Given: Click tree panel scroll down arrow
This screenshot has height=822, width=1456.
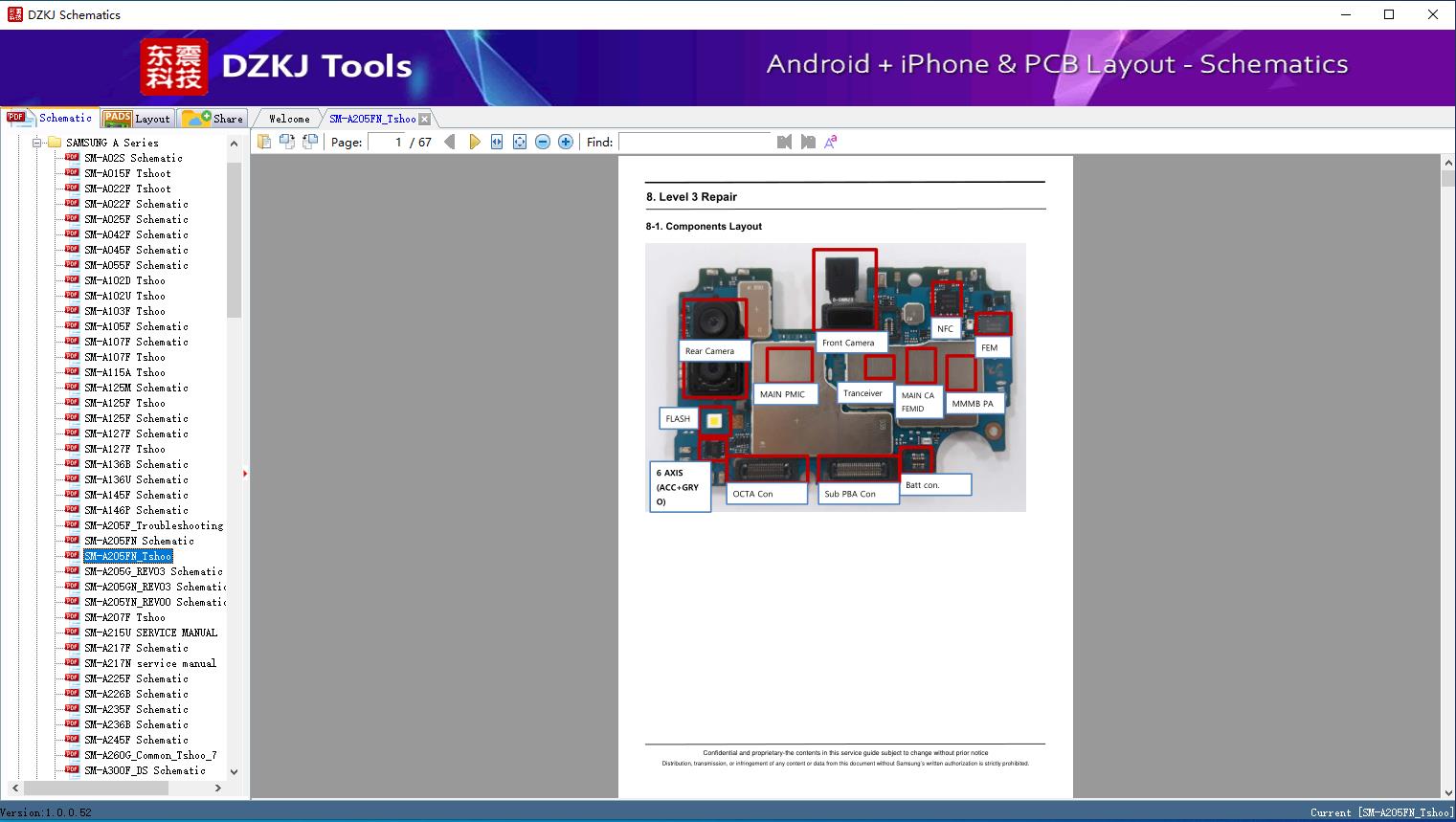Looking at the screenshot, I should [234, 771].
